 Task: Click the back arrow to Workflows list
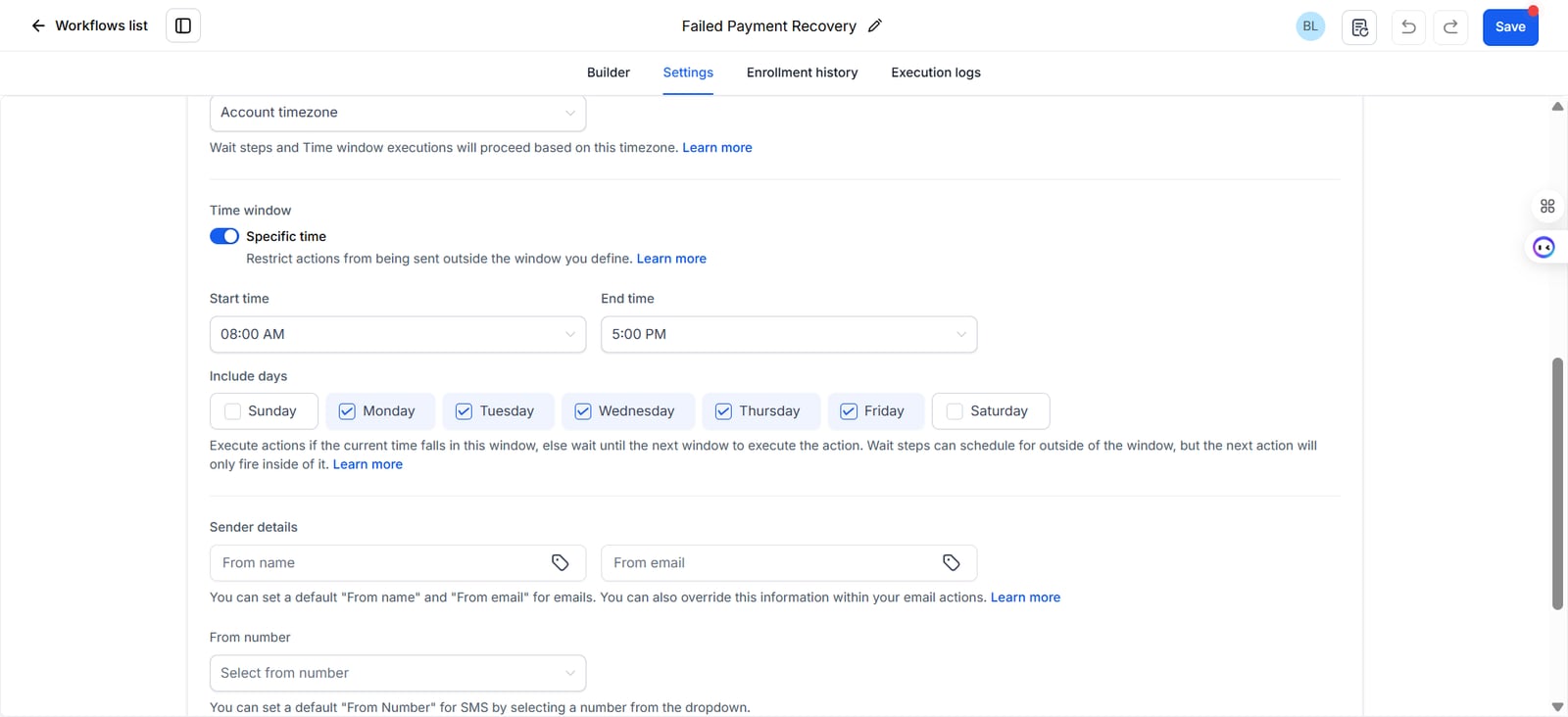coord(38,25)
